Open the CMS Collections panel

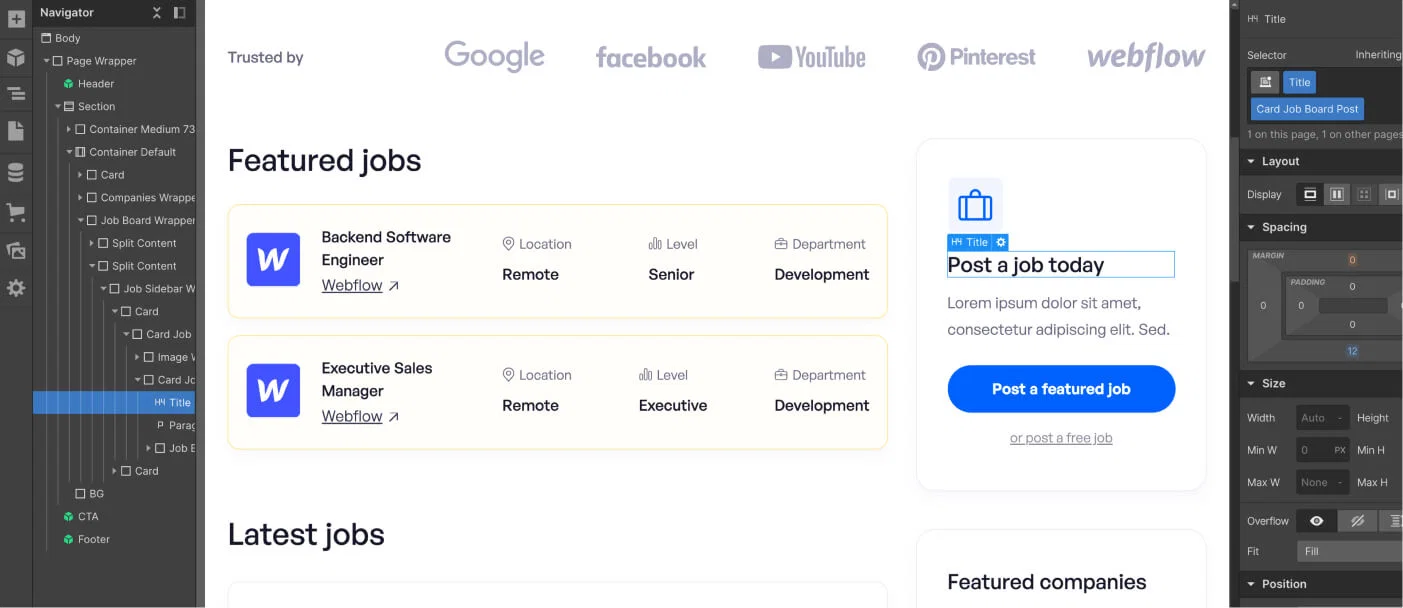click(x=16, y=171)
